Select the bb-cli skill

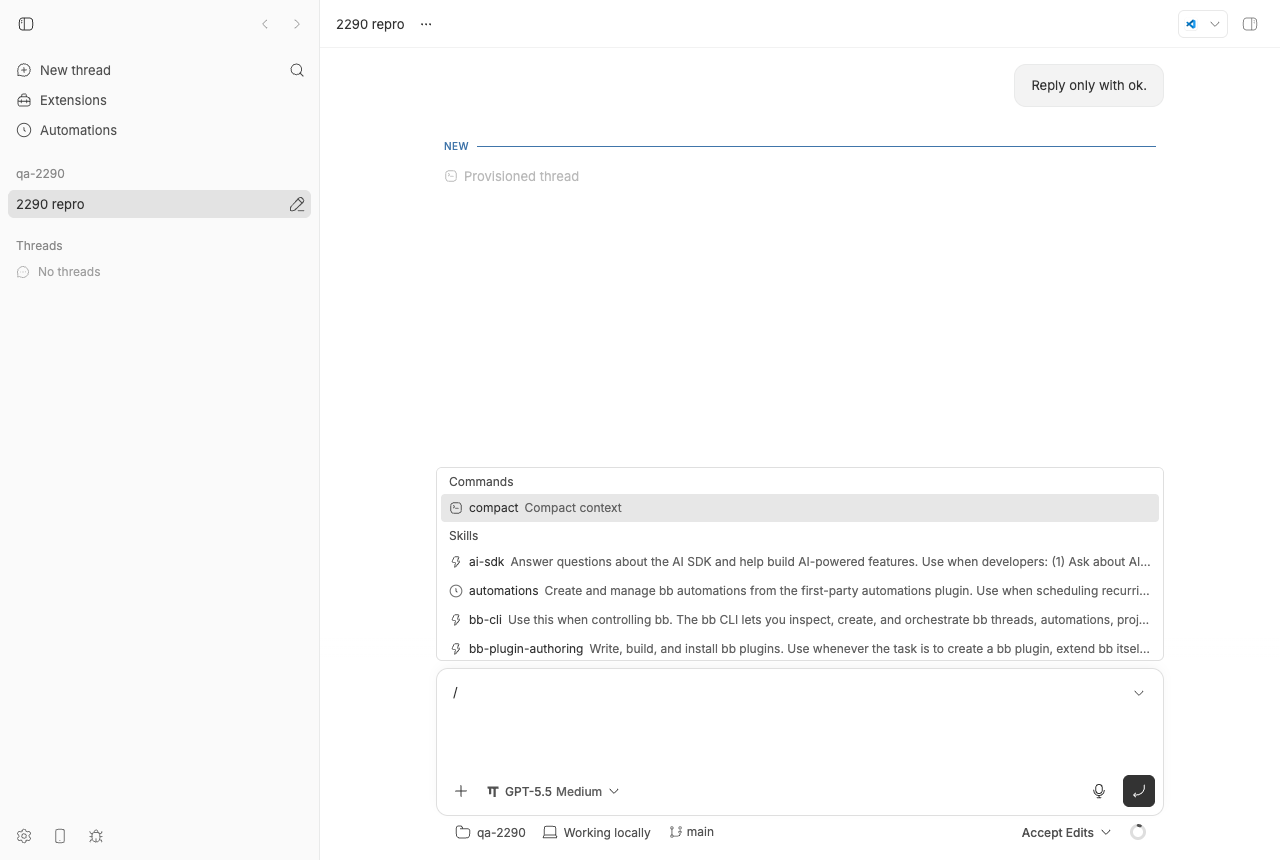click(800, 620)
